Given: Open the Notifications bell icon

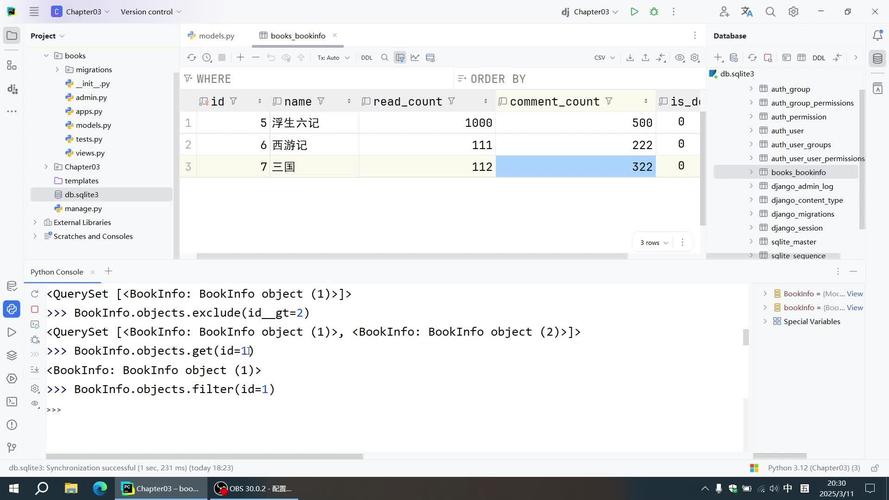Looking at the screenshot, I should [878, 35].
